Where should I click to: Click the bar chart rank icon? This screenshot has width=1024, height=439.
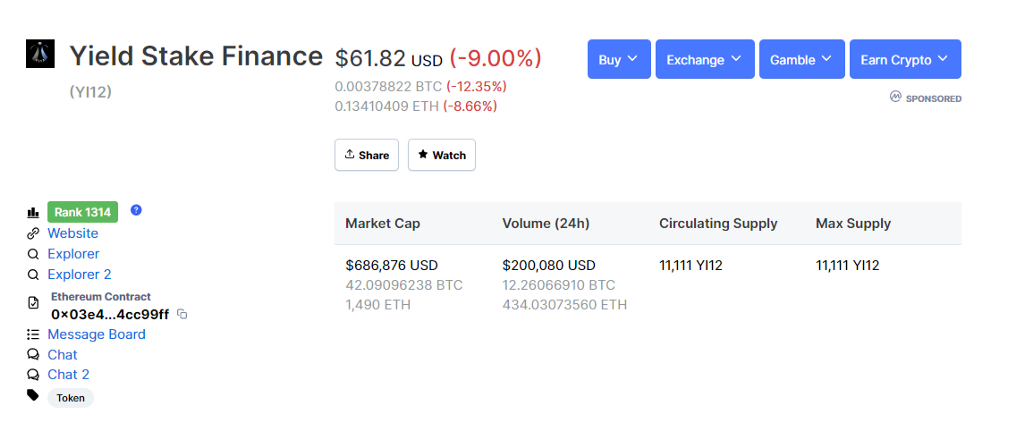33,212
